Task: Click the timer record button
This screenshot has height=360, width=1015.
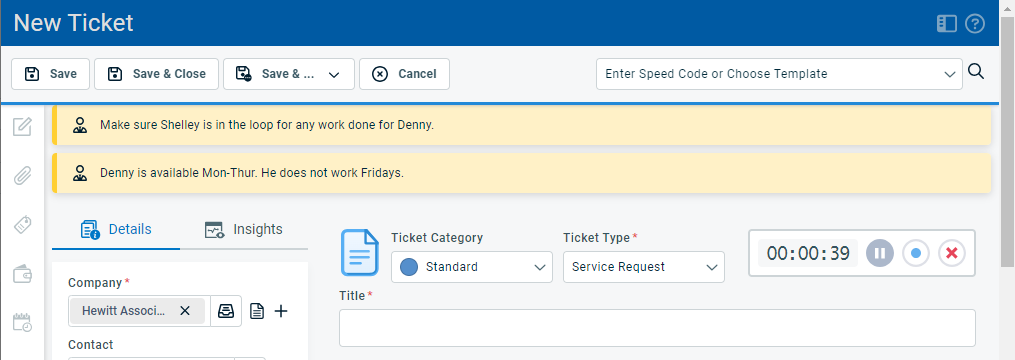Action: click(x=916, y=253)
